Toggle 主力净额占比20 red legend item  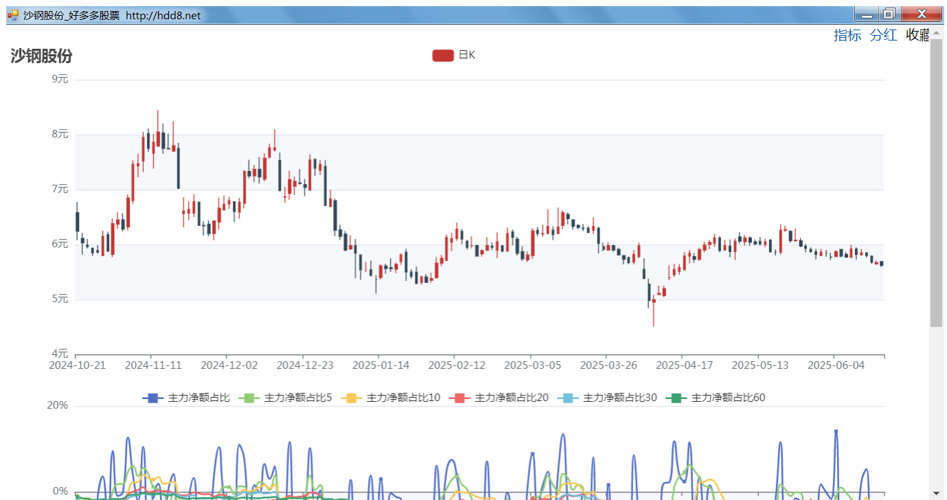(x=499, y=398)
